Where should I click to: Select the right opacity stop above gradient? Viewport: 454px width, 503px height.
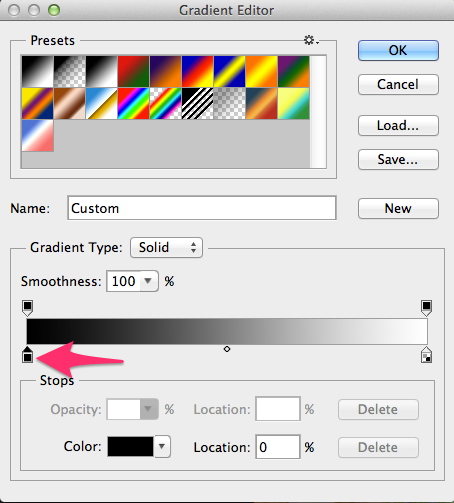pos(426,308)
